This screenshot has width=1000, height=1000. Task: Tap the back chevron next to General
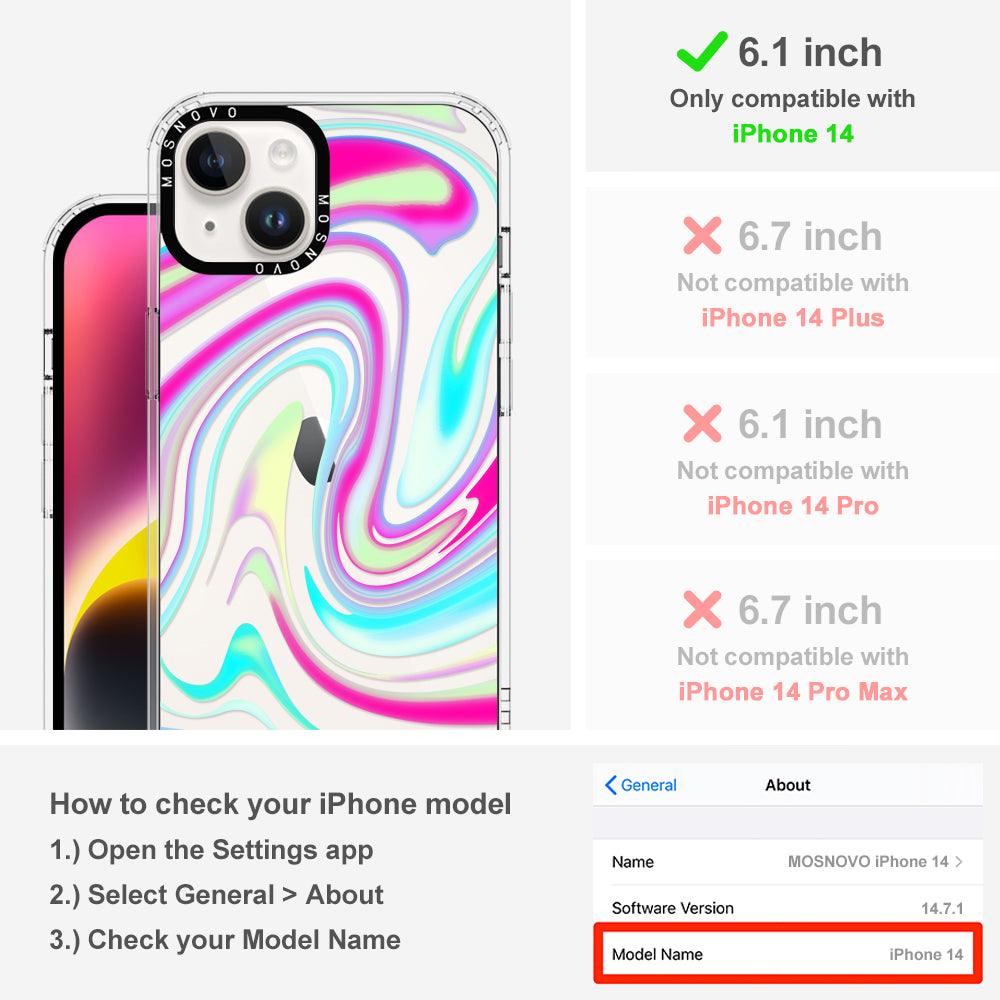610,785
